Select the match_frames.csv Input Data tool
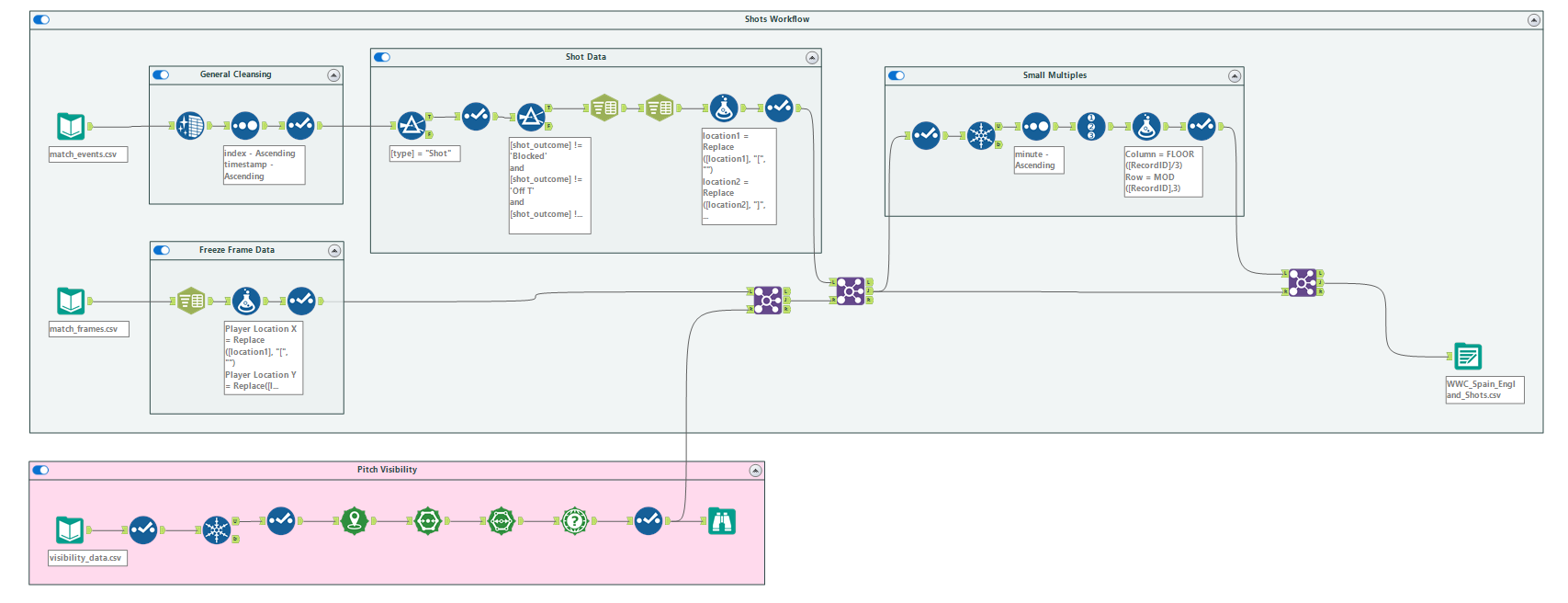 71,301
